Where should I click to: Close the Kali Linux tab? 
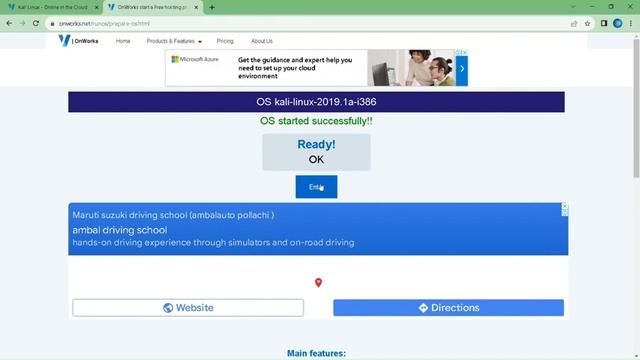(x=97, y=7)
